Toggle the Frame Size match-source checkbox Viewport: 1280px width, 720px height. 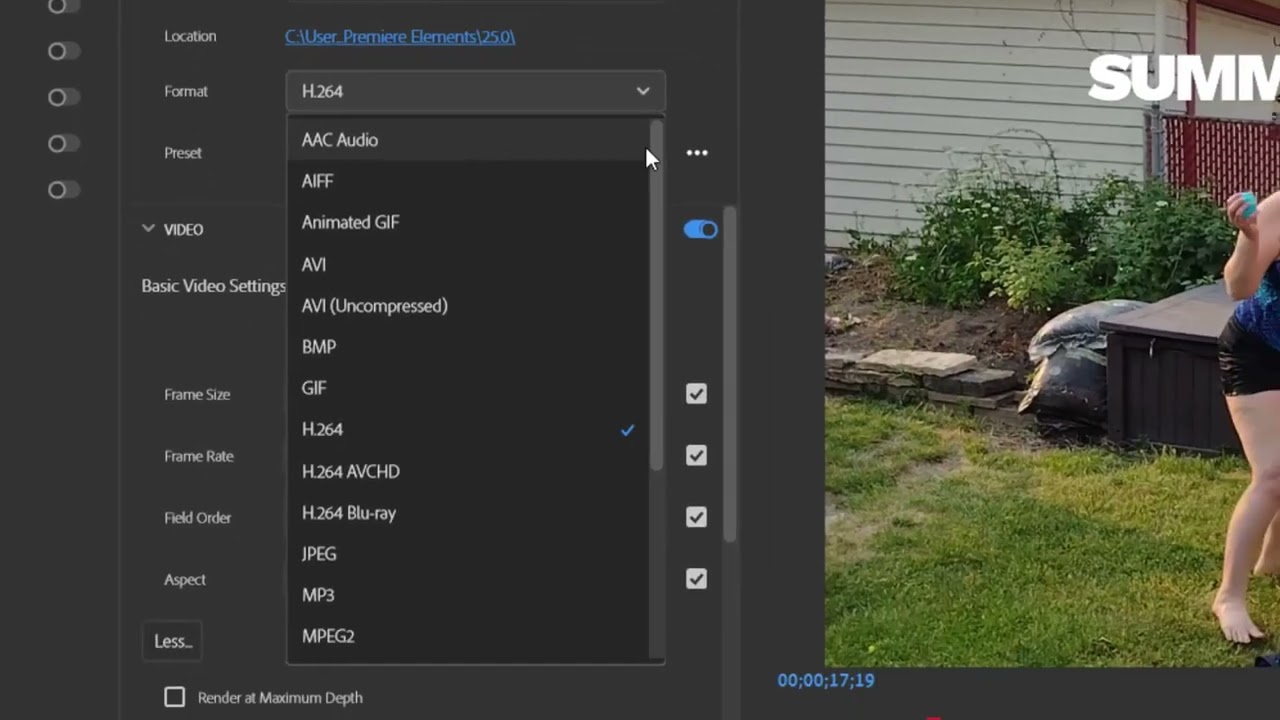[696, 394]
